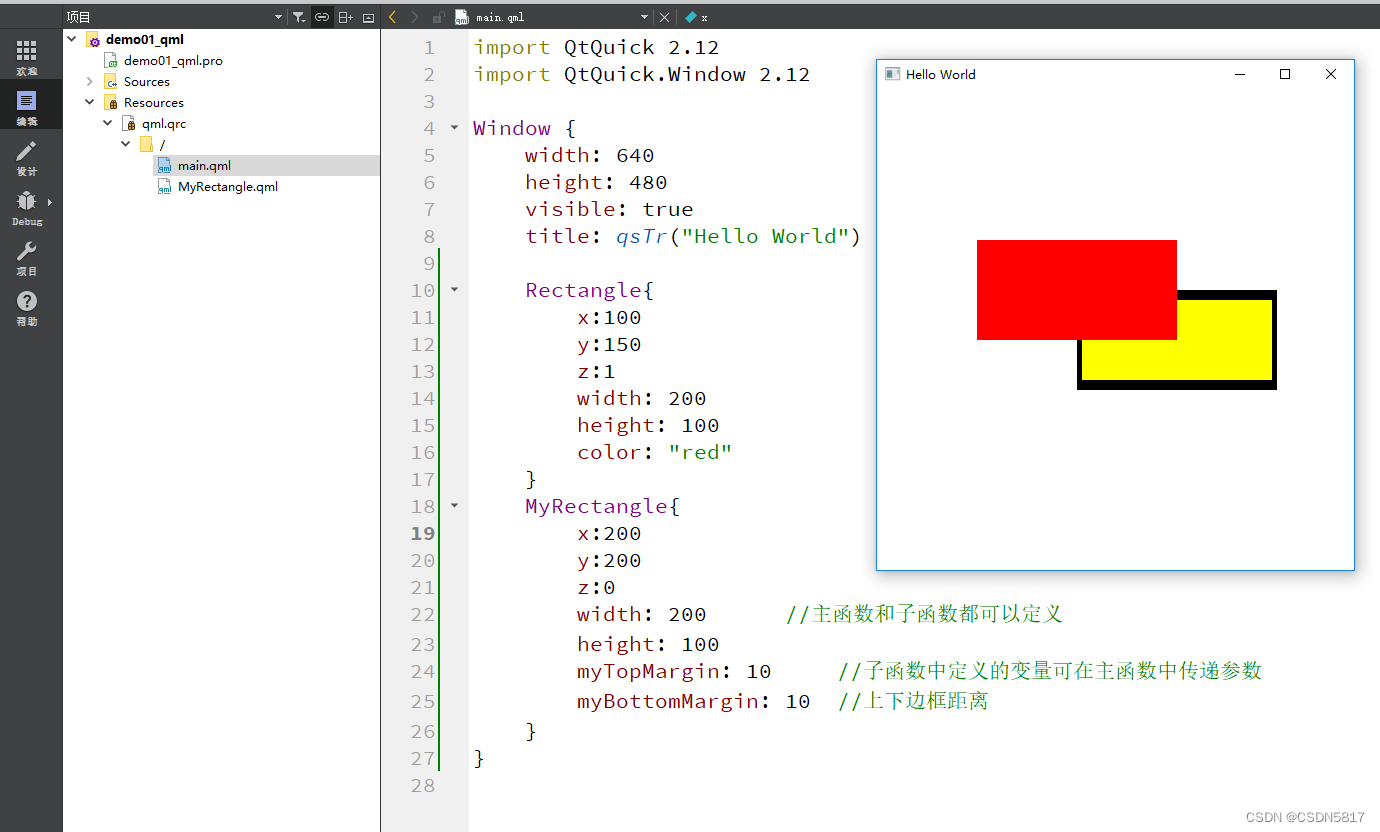Click the 'visible: true' code line
This screenshot has height=832, width=1380.
tap(609, 209)
